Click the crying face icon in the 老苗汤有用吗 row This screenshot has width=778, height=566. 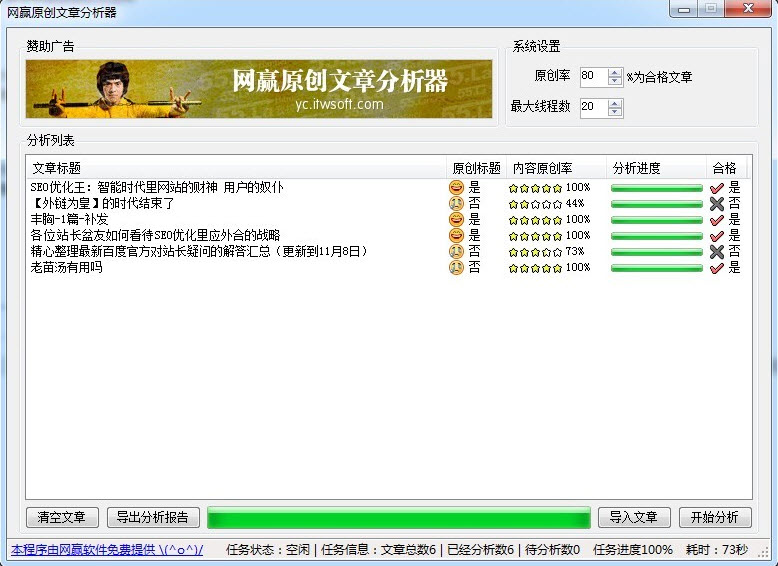pos(456,267)
